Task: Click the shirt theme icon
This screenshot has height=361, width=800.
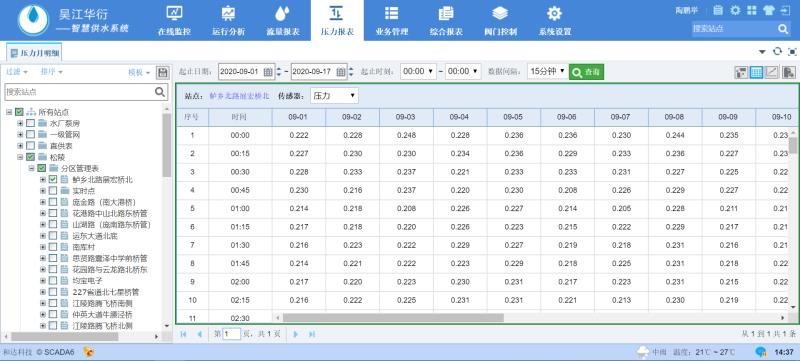Action: click(x=768, y=10)
